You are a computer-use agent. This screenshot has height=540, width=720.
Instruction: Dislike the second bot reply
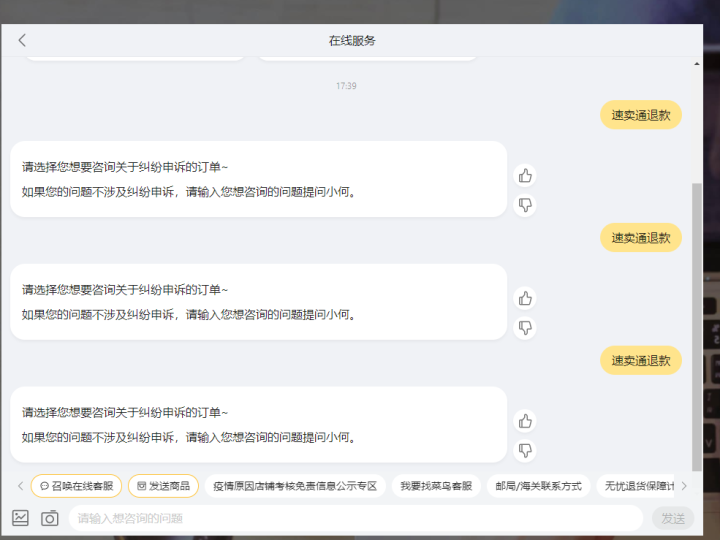click(x=525, y=327)
